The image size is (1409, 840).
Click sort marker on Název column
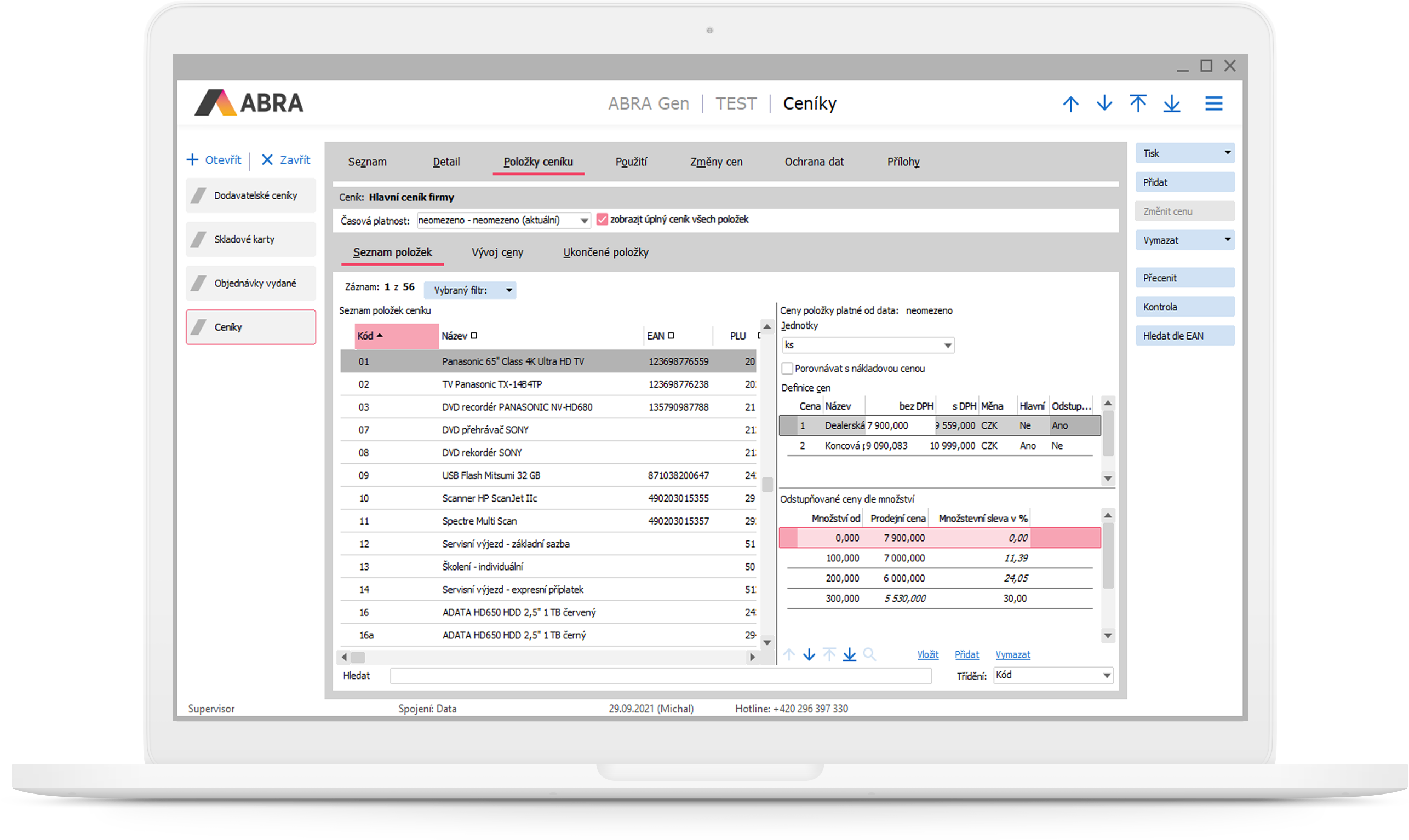tap(474, 336)
